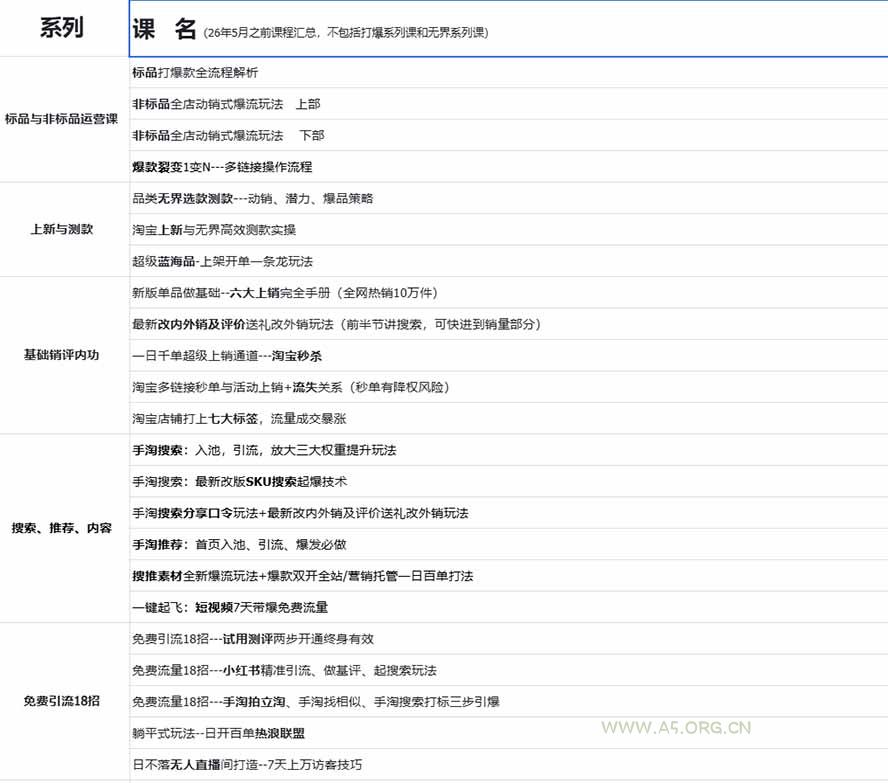888x783 pixels.
Task: Select 免费引流18招---试用测评 row
Action: click(x=509, y=639)
